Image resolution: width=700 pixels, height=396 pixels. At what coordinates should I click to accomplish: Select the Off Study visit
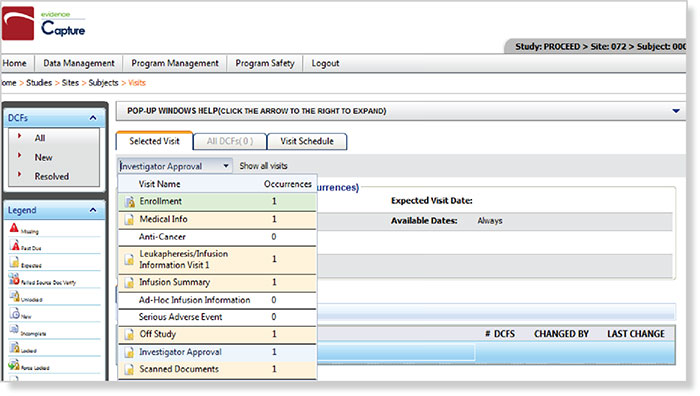[217, 334]
